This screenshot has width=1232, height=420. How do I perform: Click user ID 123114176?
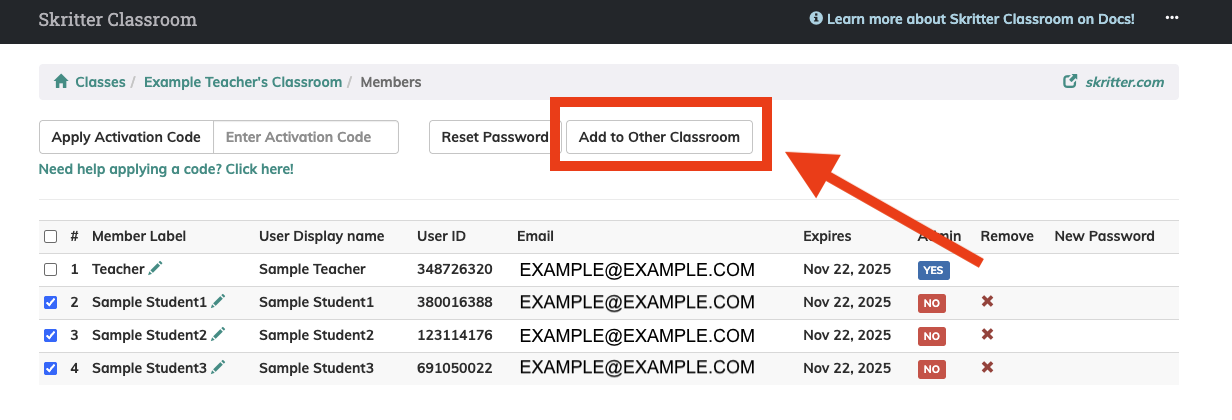click(x=454, y=335)
